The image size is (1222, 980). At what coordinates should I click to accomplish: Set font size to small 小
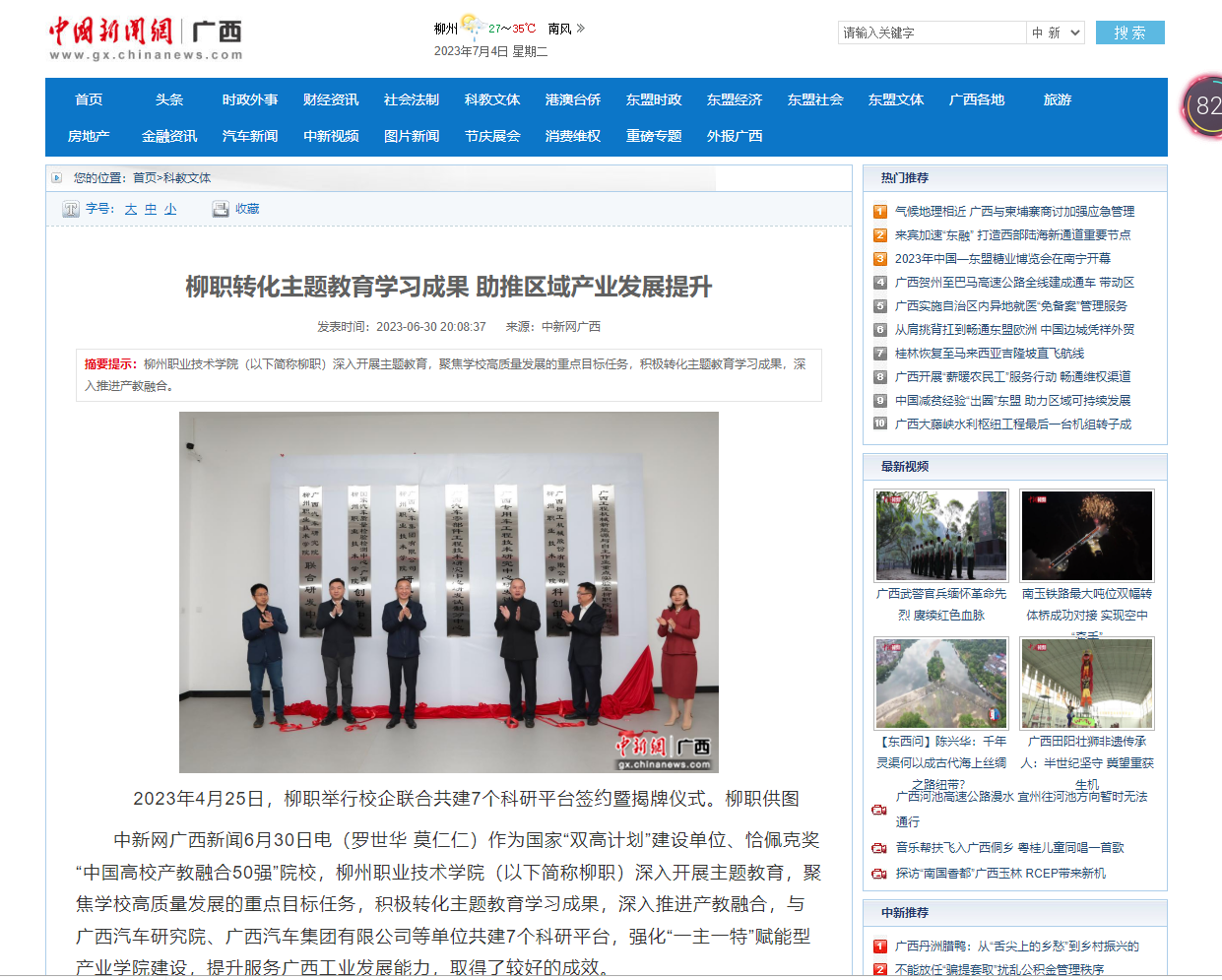pos(170,209)
